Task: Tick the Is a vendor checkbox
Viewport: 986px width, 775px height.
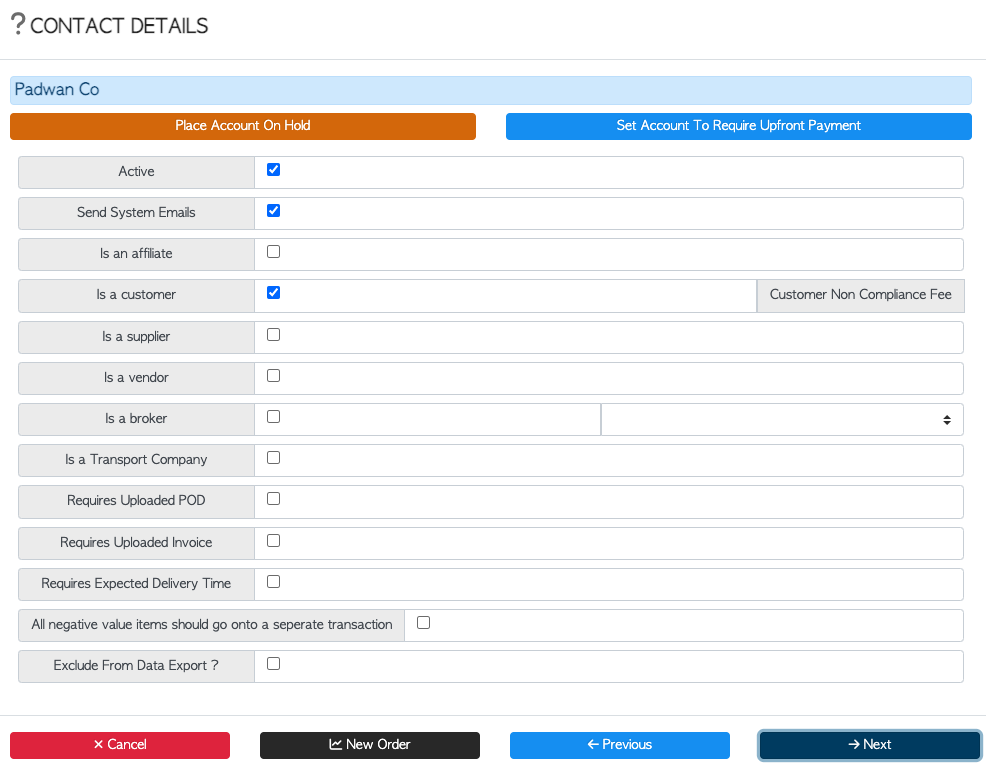Action: [x=274, y=376]
